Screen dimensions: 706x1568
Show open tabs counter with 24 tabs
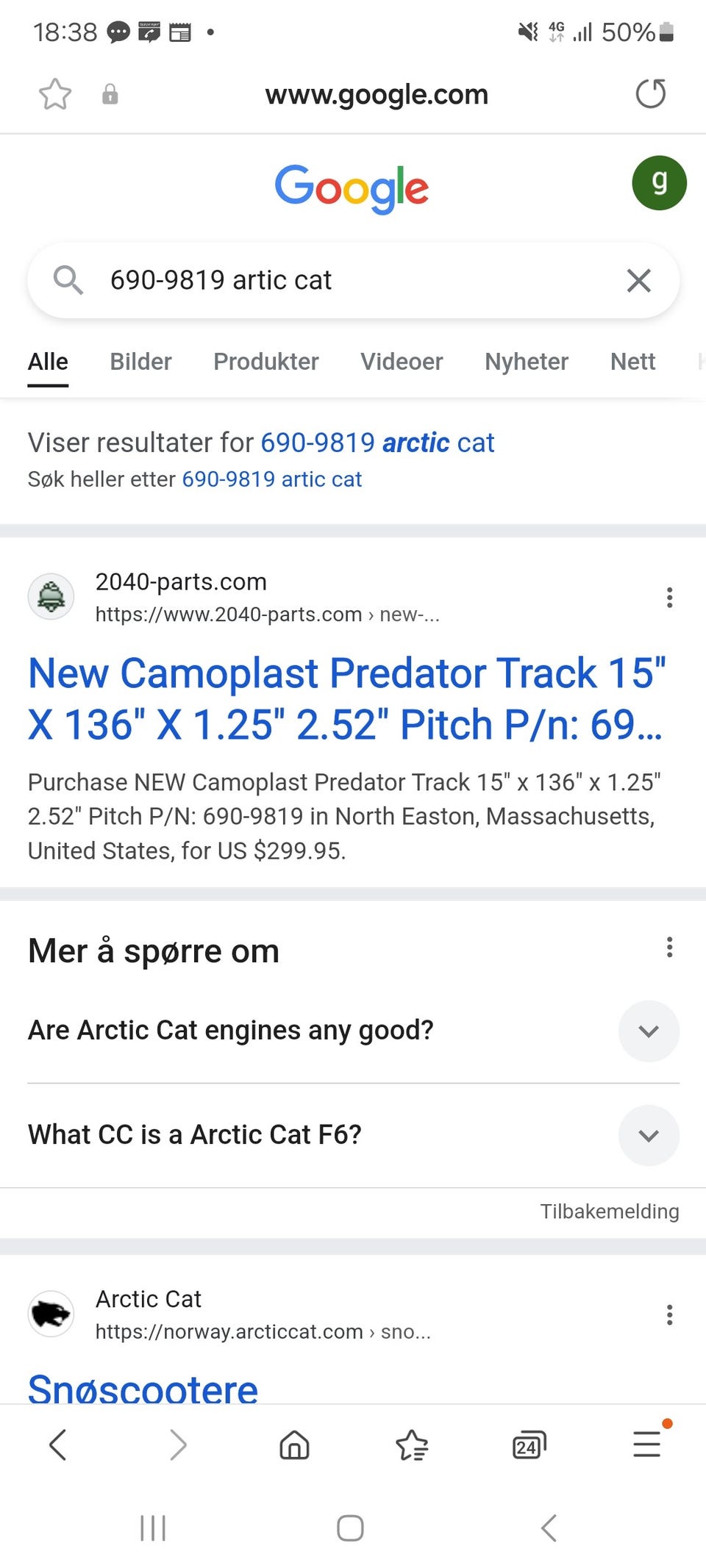tap(529, 1445)
